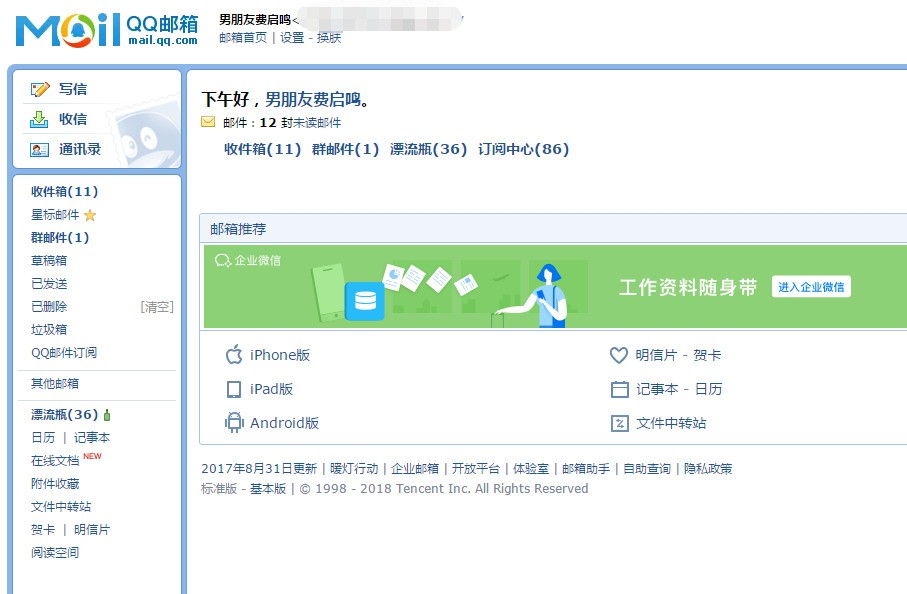Open 已发送 folder
The height and width of the screenshot is (594, 907).
click(x=49, y=283)
